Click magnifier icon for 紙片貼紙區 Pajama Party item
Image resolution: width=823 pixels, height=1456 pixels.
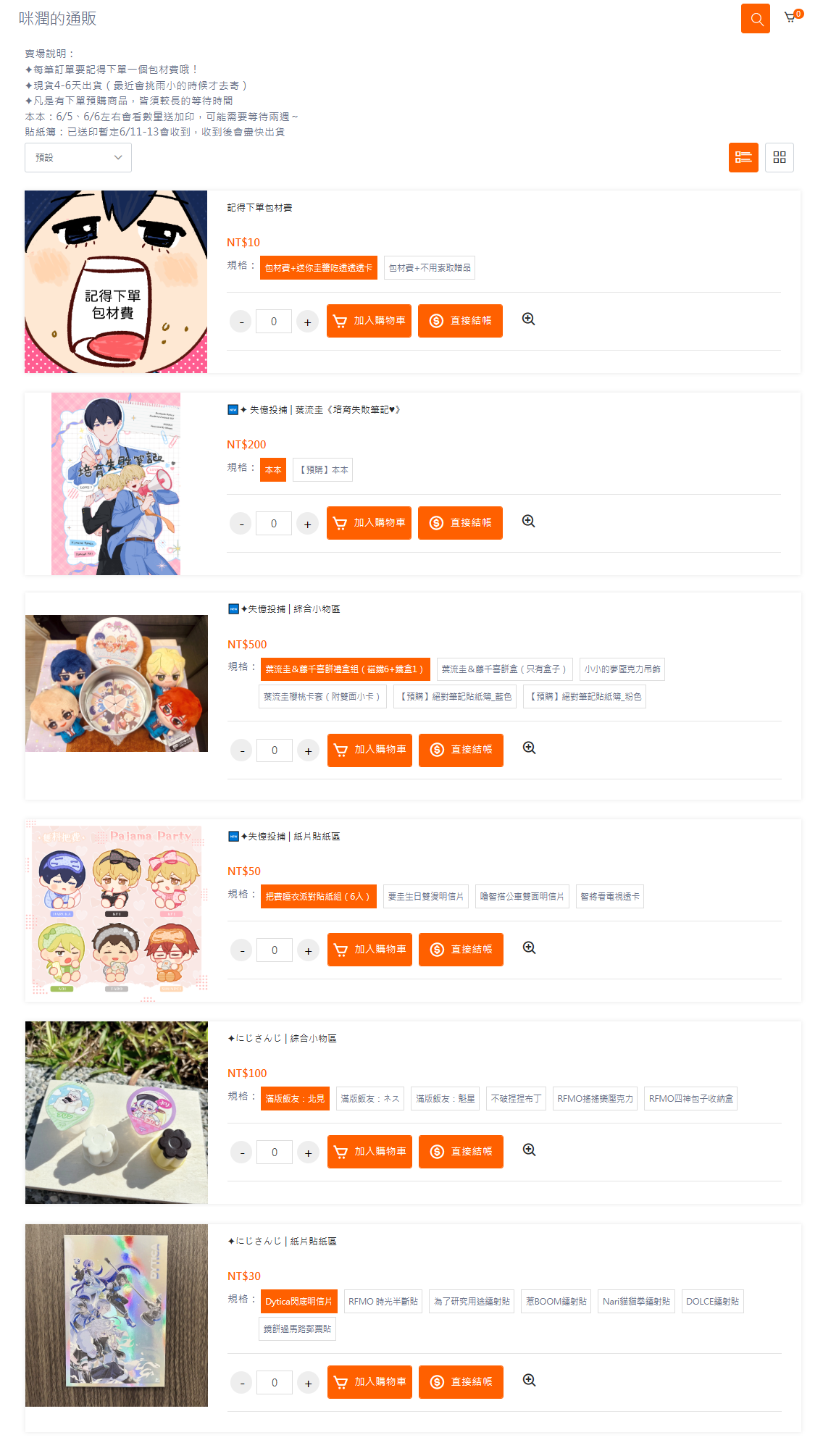(x=530, y=947)
